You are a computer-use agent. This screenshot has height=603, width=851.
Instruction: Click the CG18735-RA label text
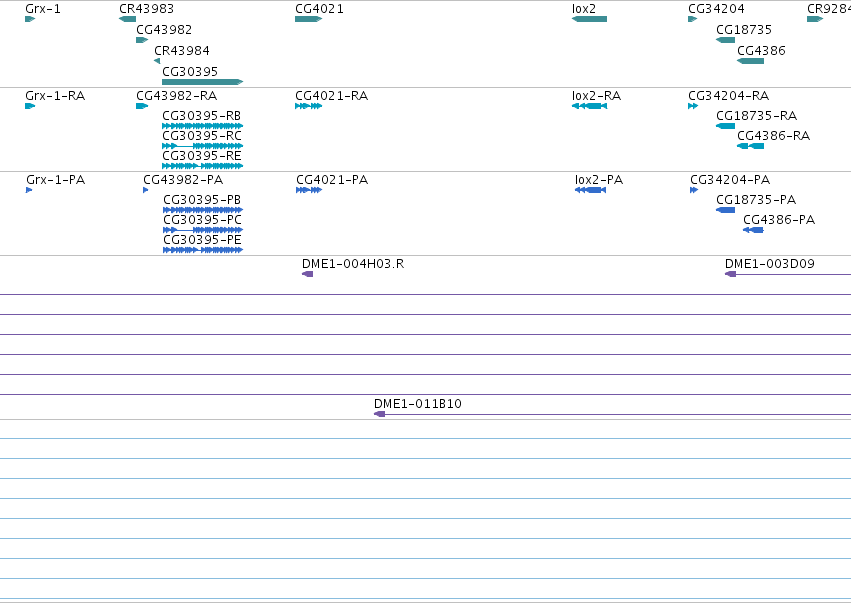757,116
